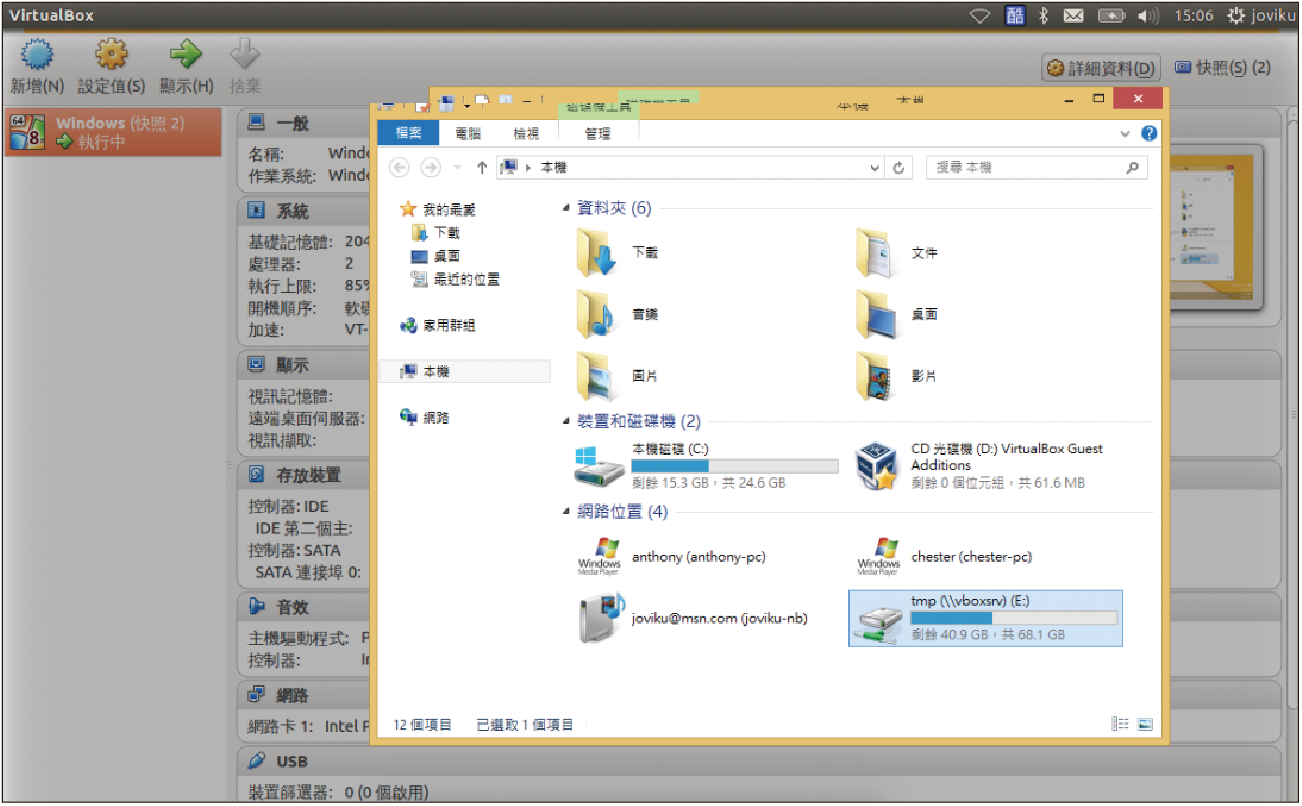Open the mail envelope indicator
This screenshot has height=806, width=1302.
pos(1073,15)
